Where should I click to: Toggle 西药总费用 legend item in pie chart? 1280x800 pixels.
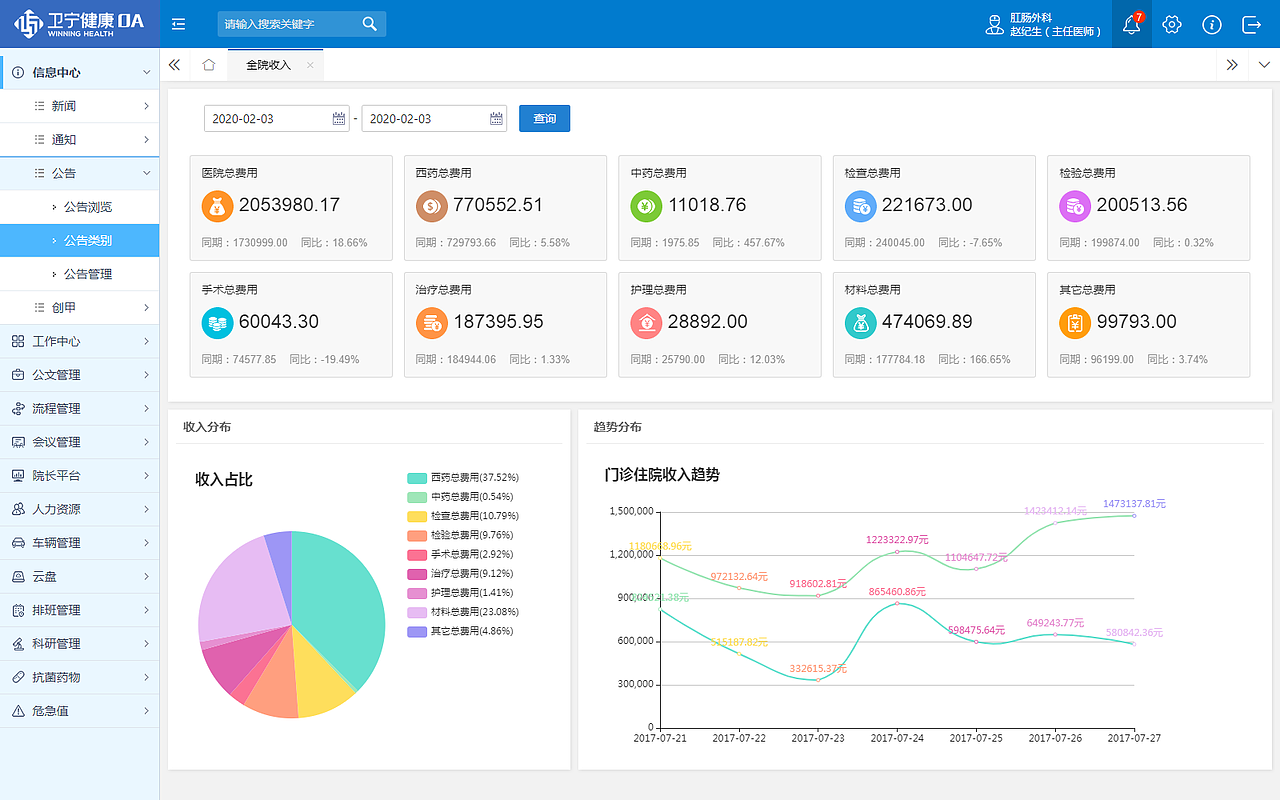click(x=463, y=478)
